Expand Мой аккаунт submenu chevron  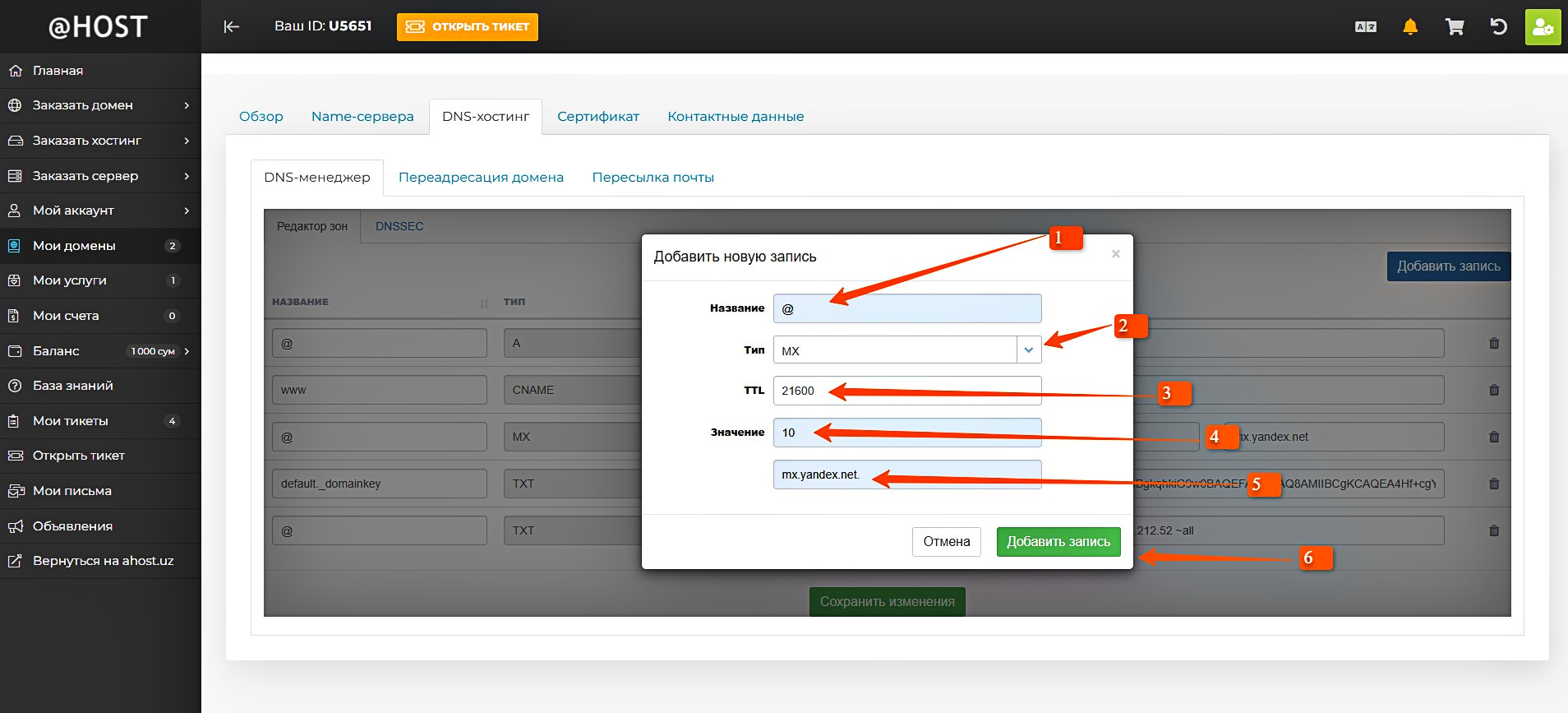tap(187, 211)
